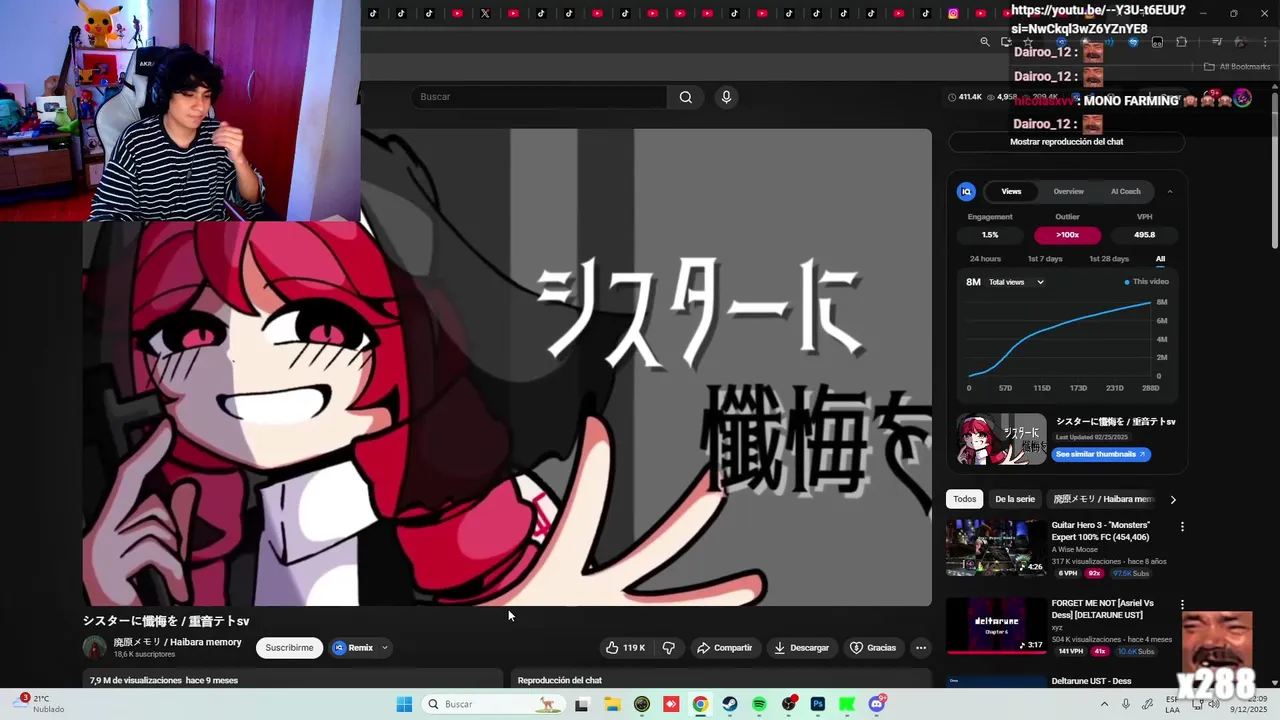This screenshot has width=1280, height=720.
Task: Click the browser zoom magnifier icon
Action: click(985, 41)
